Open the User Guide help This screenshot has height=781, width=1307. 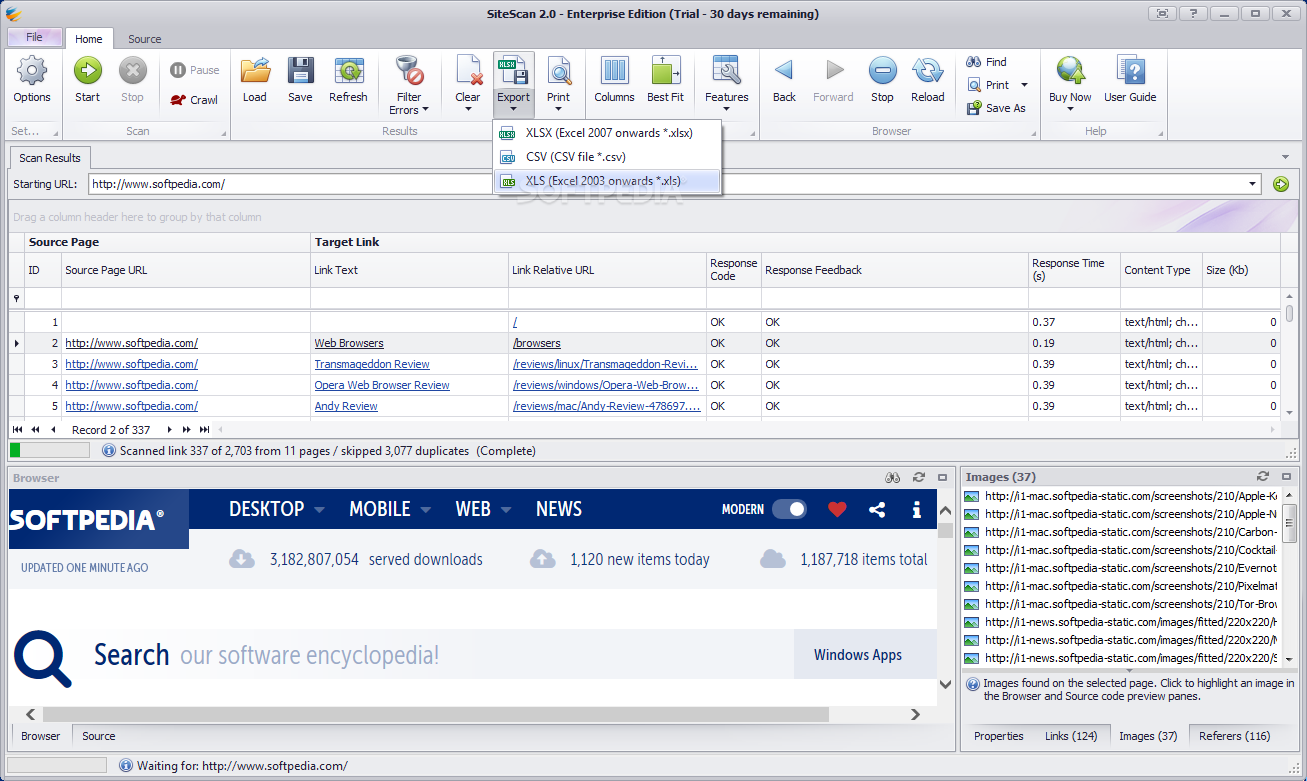coord(1130,80)
